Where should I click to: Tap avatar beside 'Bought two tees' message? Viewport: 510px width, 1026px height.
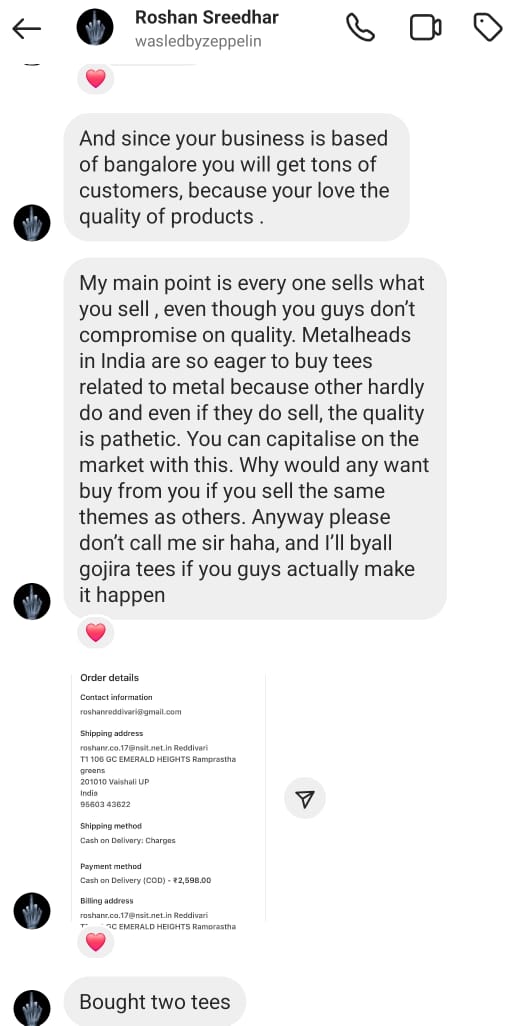pos(32,1008)
